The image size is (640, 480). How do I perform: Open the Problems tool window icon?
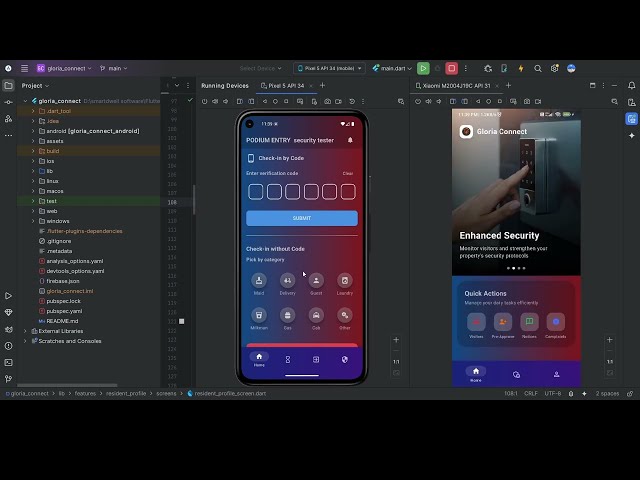(8, 346)
